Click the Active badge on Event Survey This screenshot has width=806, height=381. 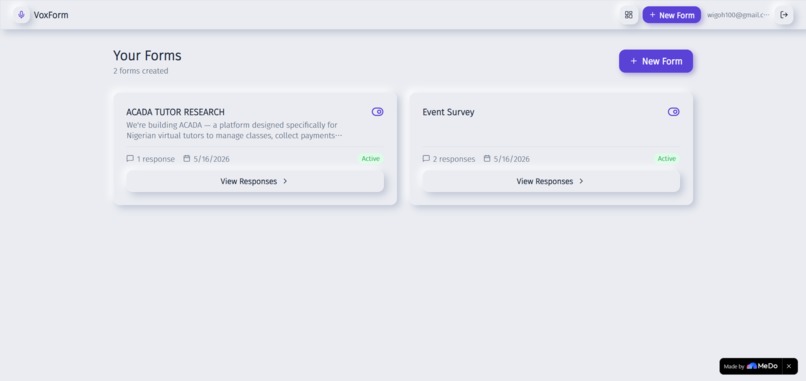[x=667, y=159]
